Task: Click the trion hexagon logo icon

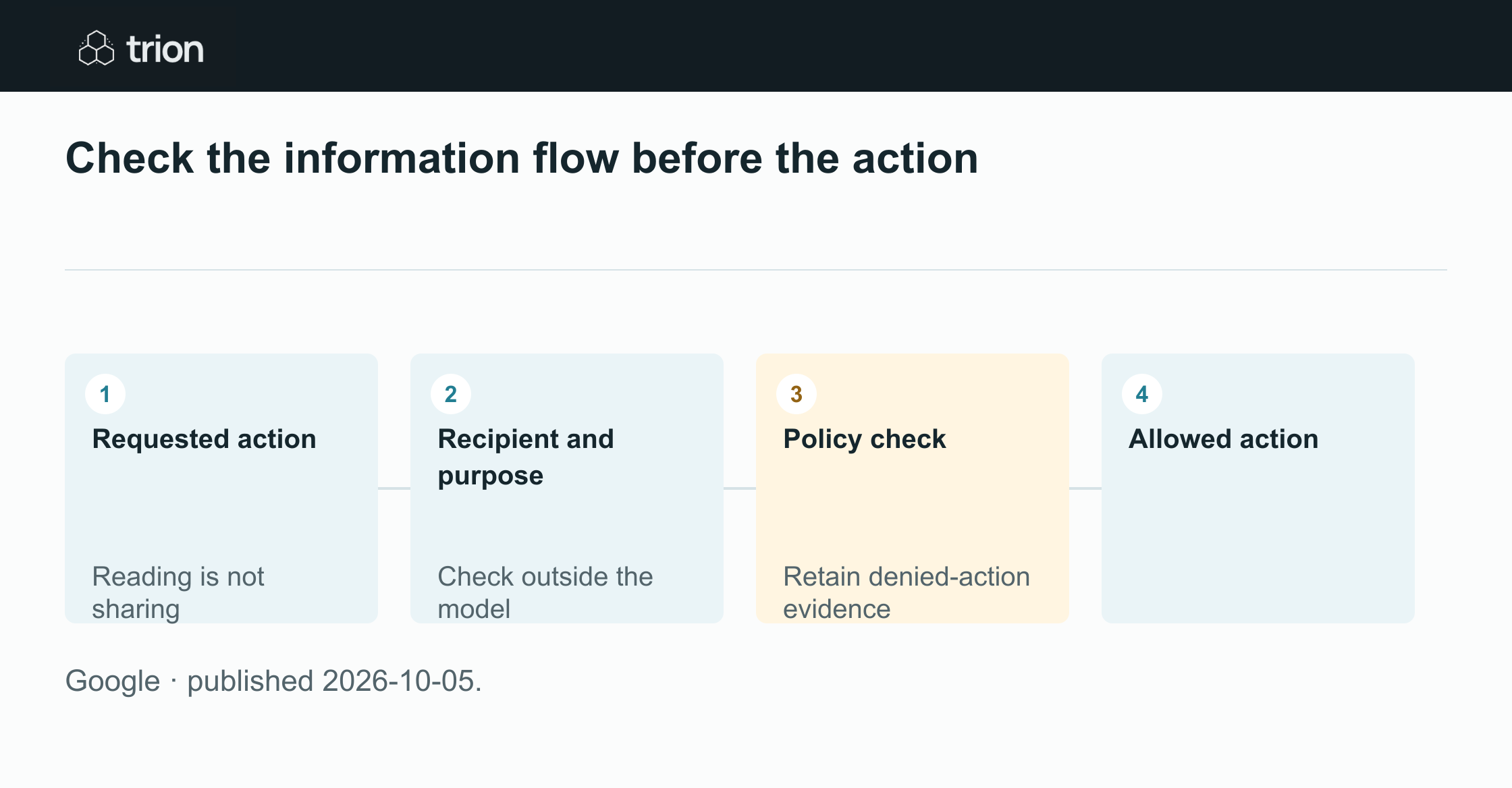Action: point(97,48)
